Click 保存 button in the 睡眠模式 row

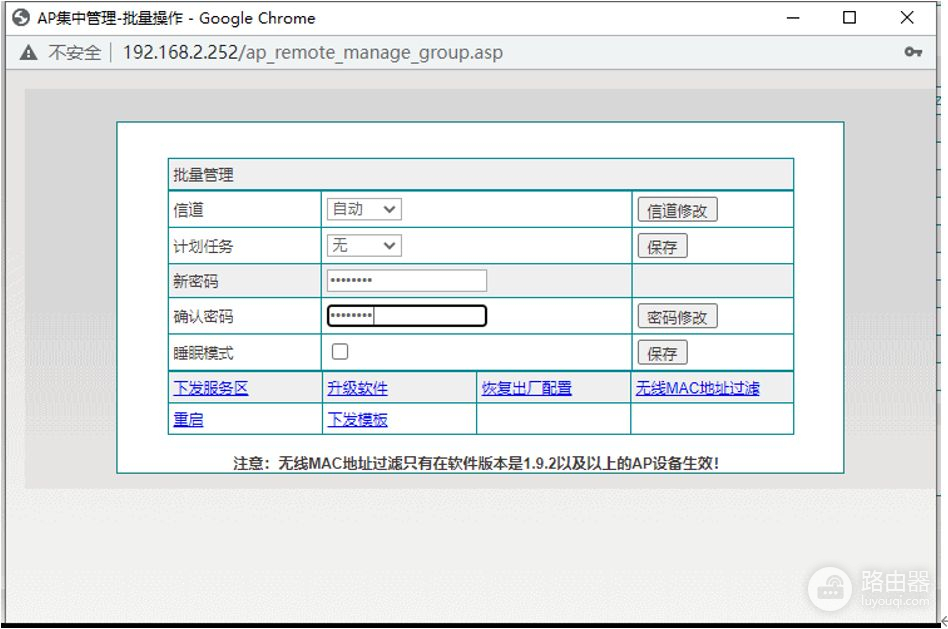pos(662,353)
